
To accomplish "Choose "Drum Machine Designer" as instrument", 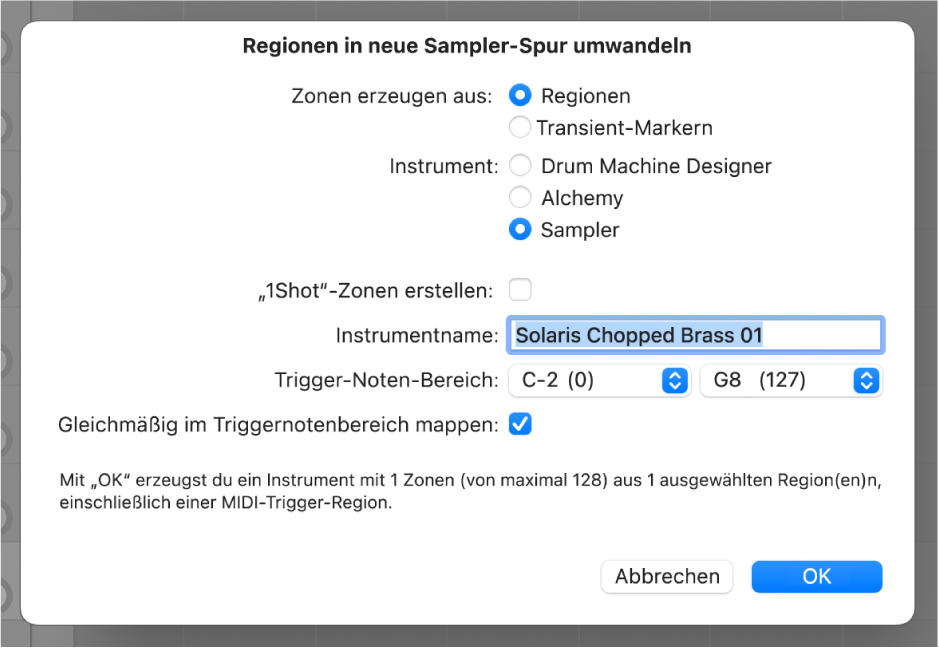I will [x=520, y=166].
